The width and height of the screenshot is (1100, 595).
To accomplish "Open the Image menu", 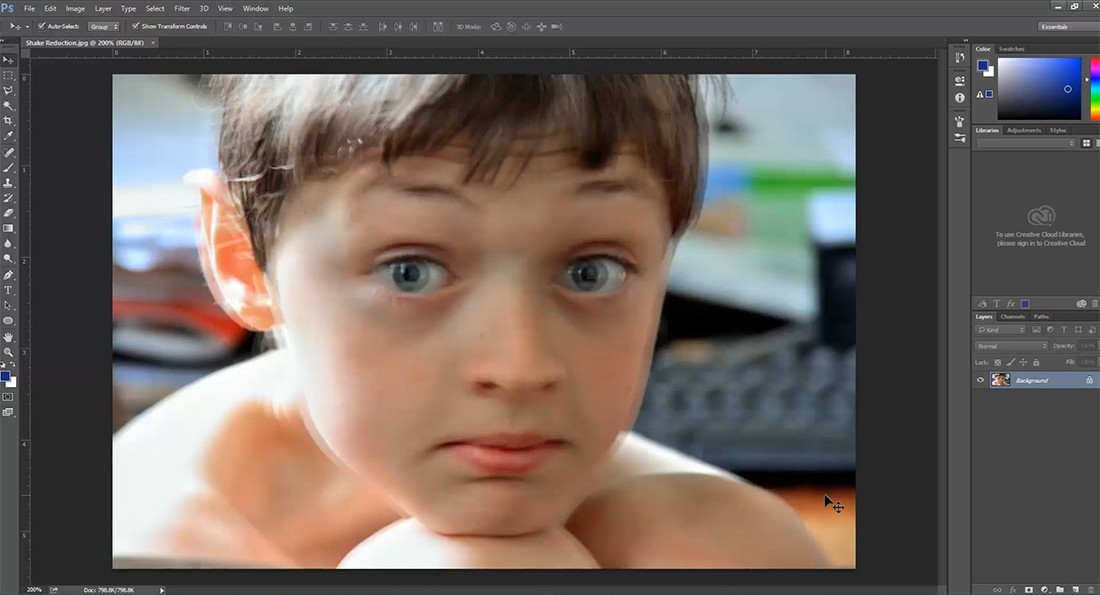I will tap(75, 8).
